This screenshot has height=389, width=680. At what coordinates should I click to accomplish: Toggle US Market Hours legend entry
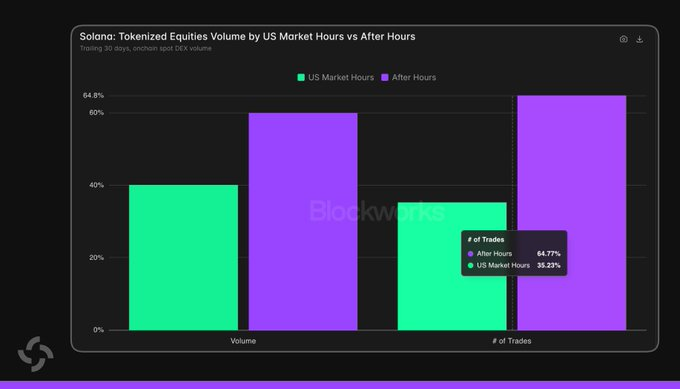tap(335, 77)
